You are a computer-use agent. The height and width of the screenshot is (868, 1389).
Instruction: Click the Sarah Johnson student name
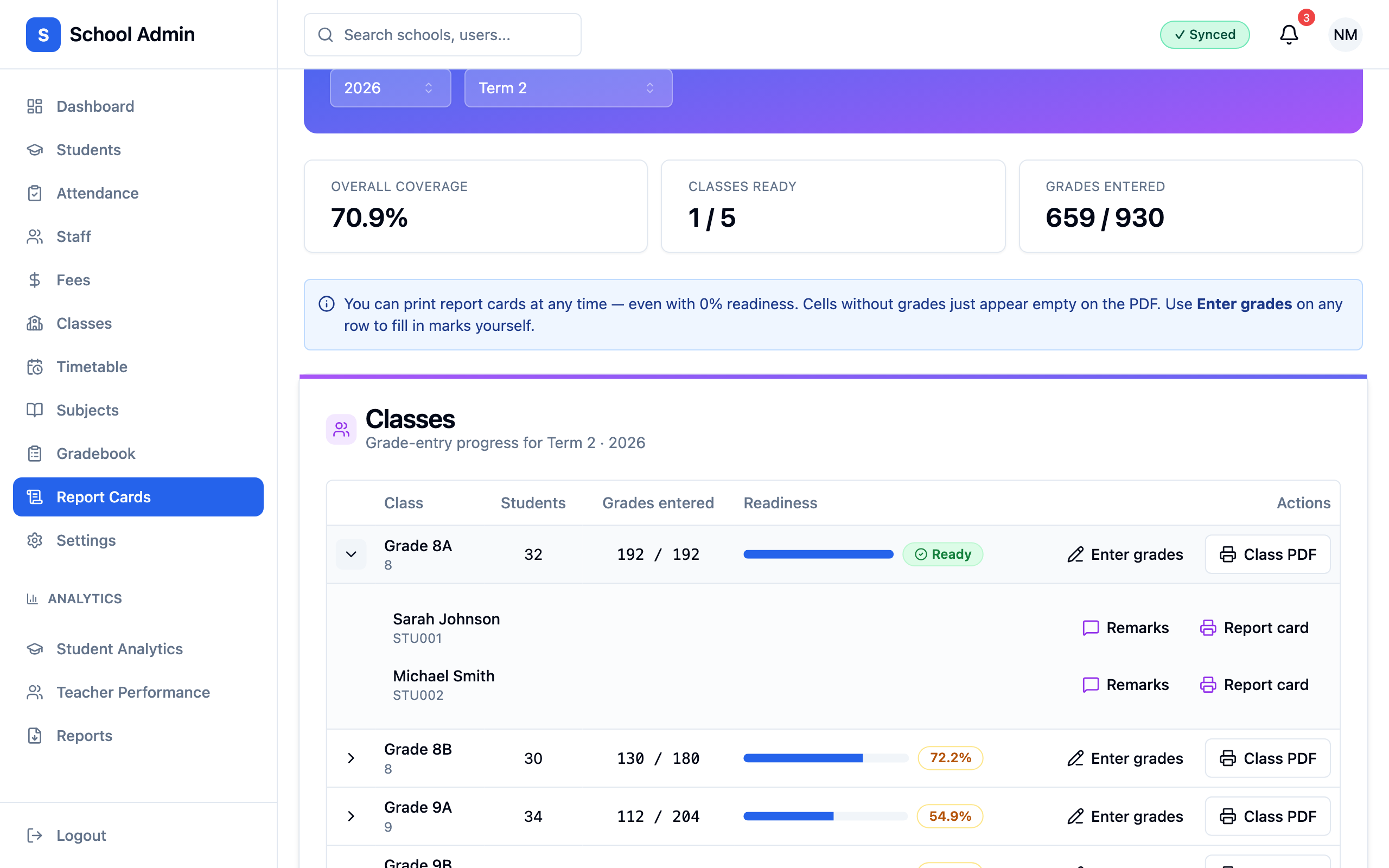(x=446, y=619)
